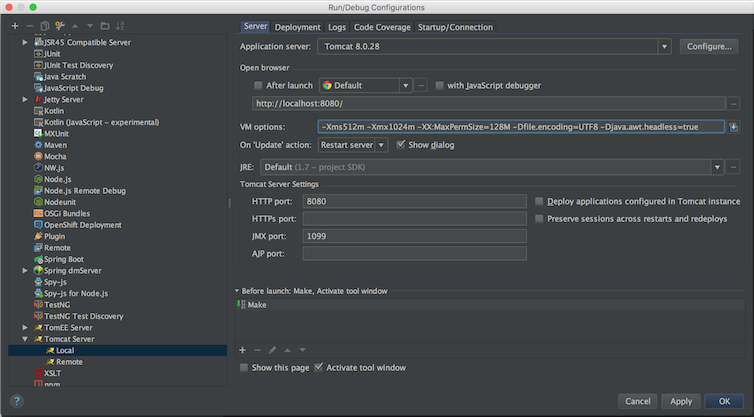The image size is (754, 417).
Task: Enable Preserve sessions across restarts and redeploys
Action: pyautogui.click(x=540, y=218)
